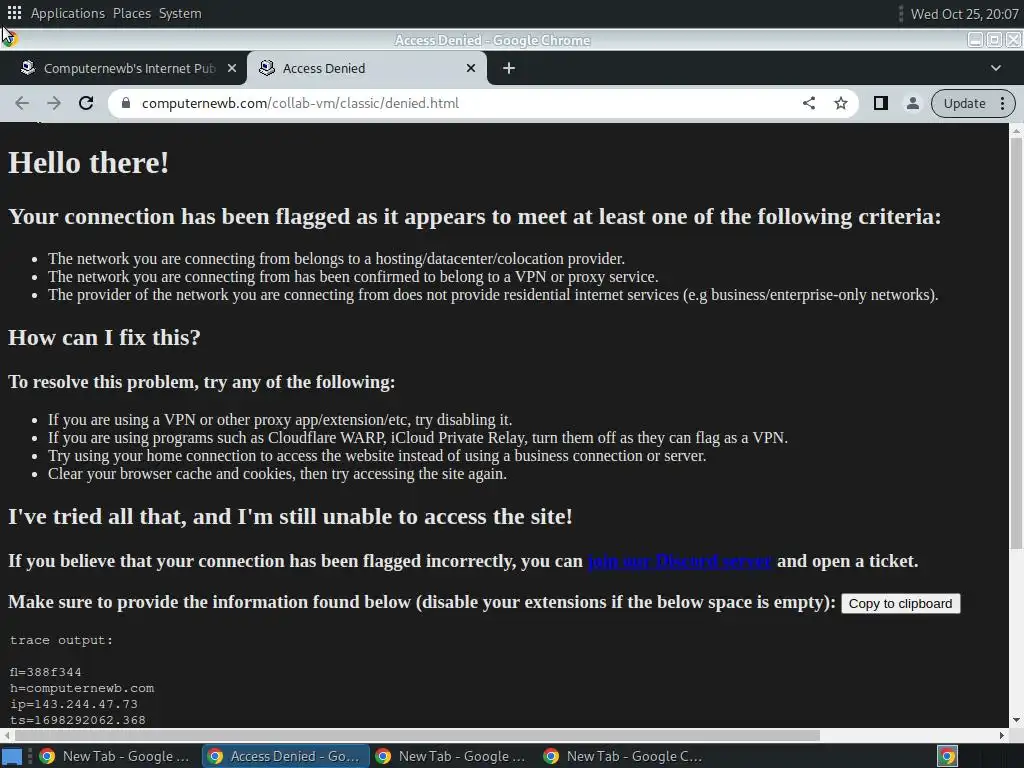Switch to third taskbar window New Tab

click(452, 756)
